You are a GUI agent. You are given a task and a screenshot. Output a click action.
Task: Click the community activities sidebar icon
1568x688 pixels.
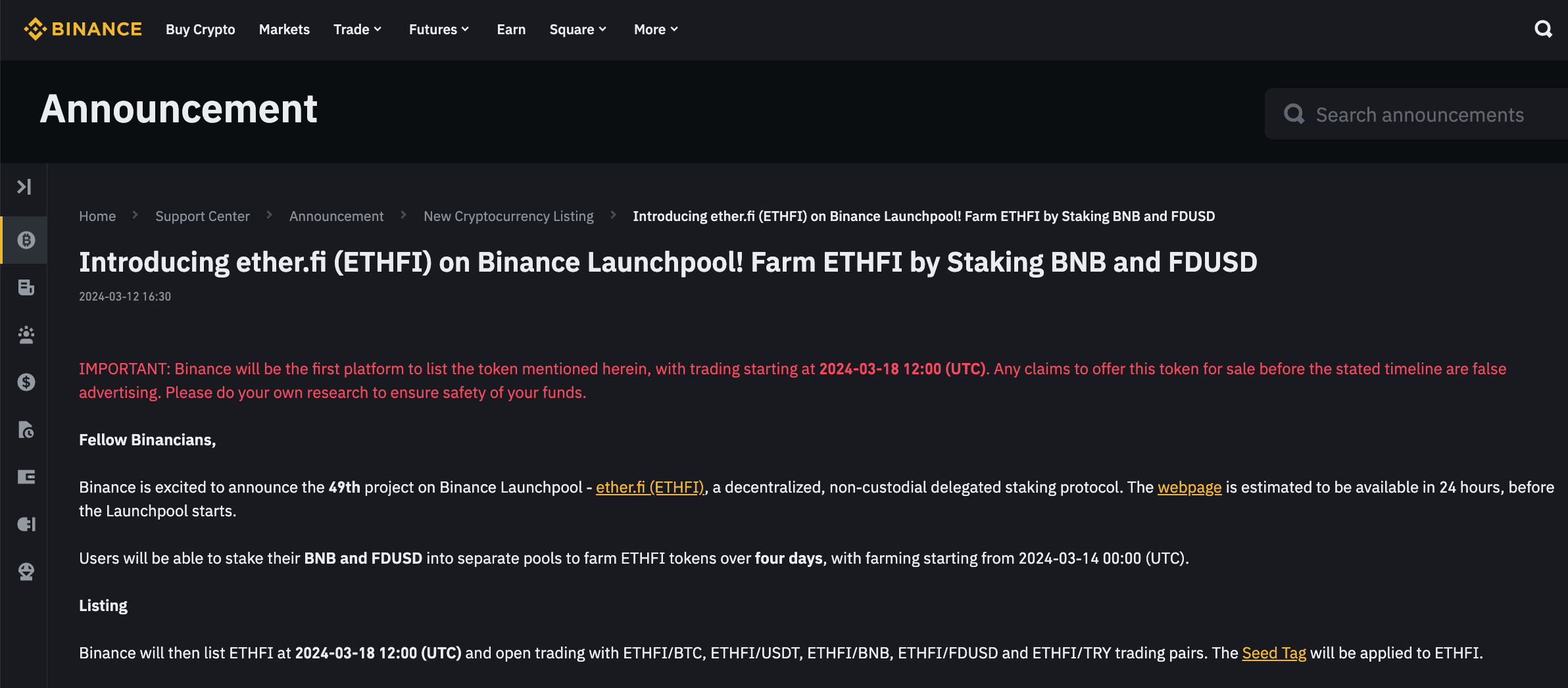click(x=25, y=335)
